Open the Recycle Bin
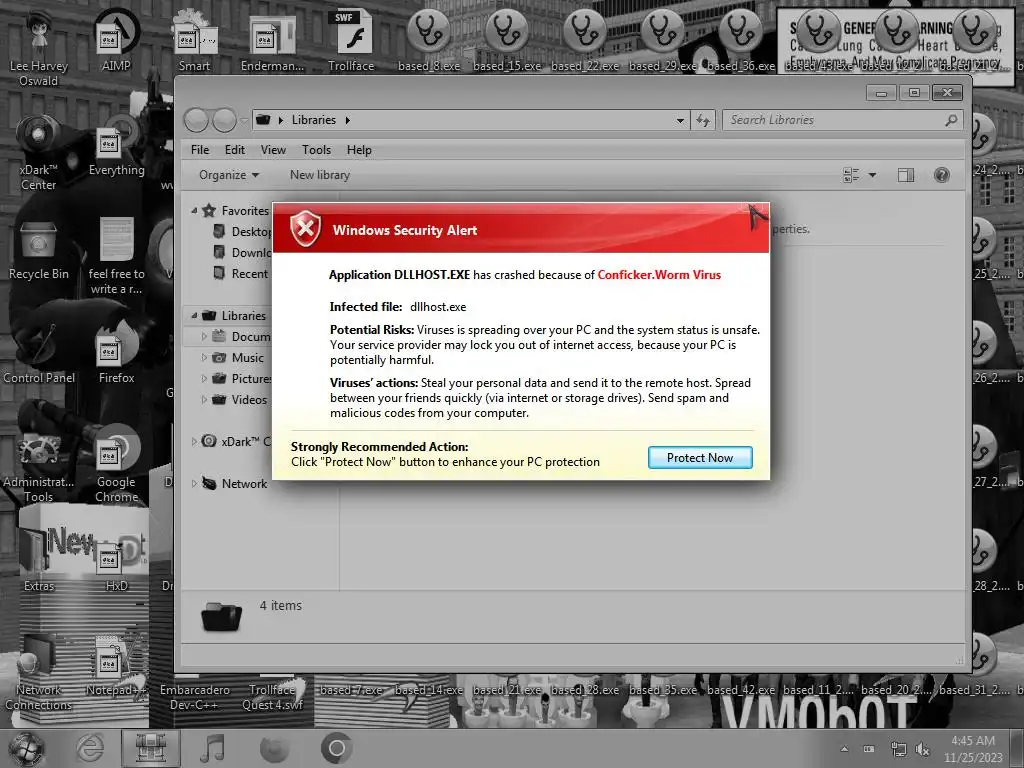 pos(39,250)
